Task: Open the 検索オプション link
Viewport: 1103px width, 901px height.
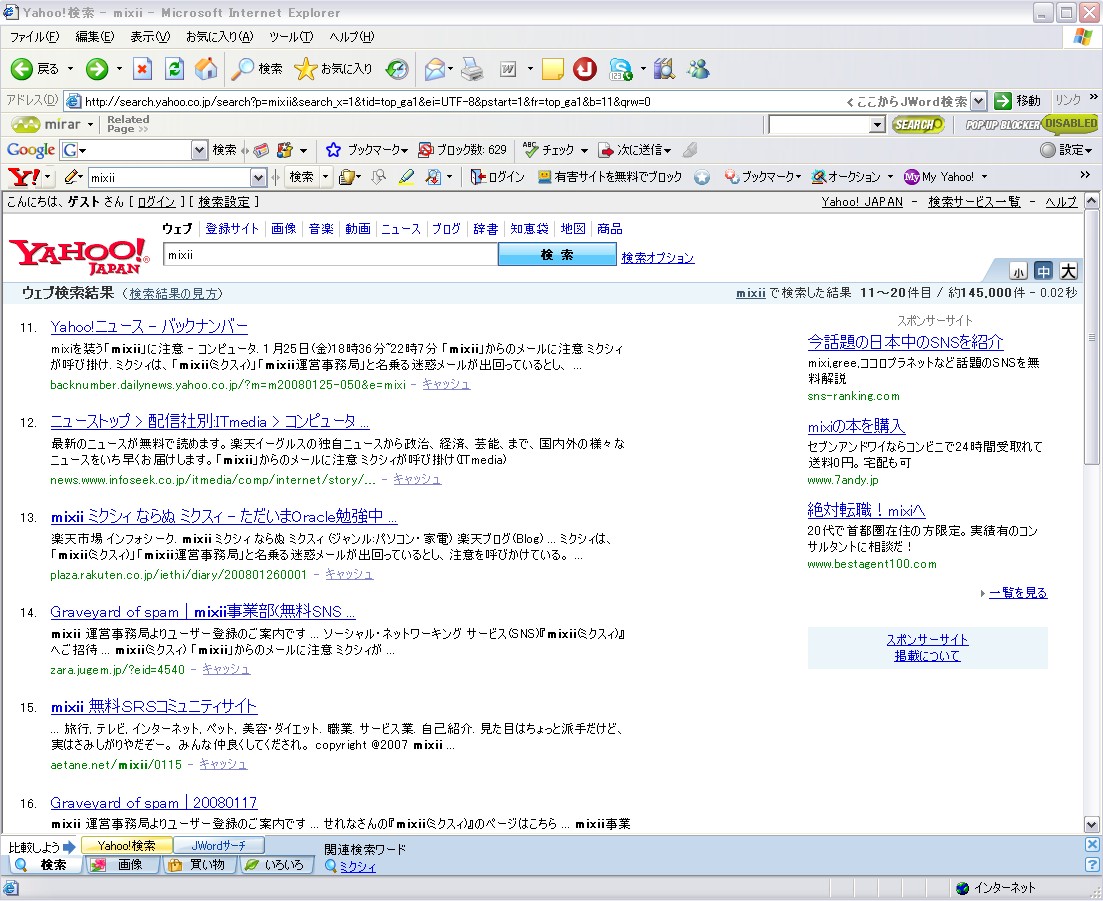Action: coord(658,257)
